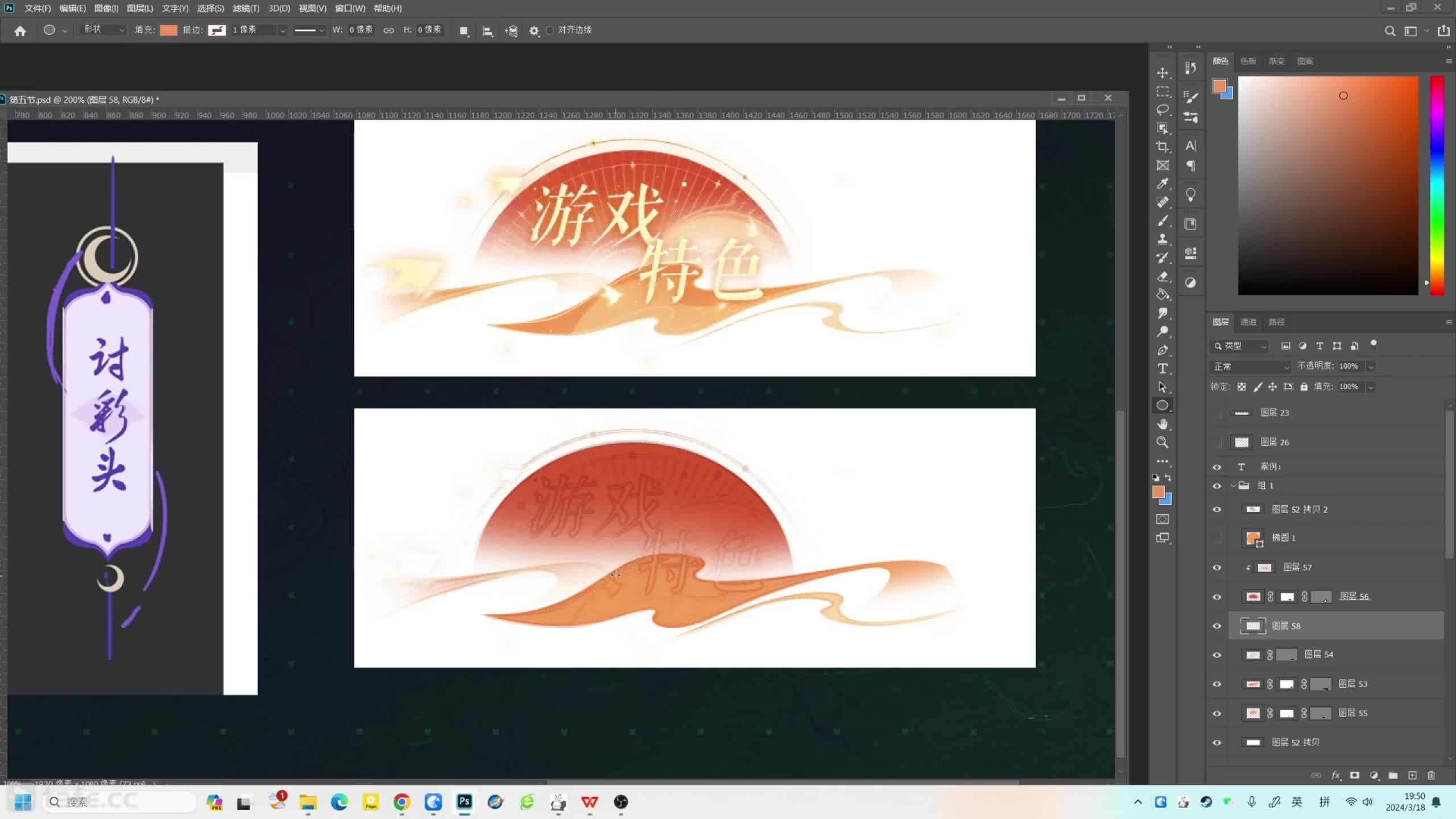
Task: Click the stroke color swatch in options bar
Action: click(217, 30)
